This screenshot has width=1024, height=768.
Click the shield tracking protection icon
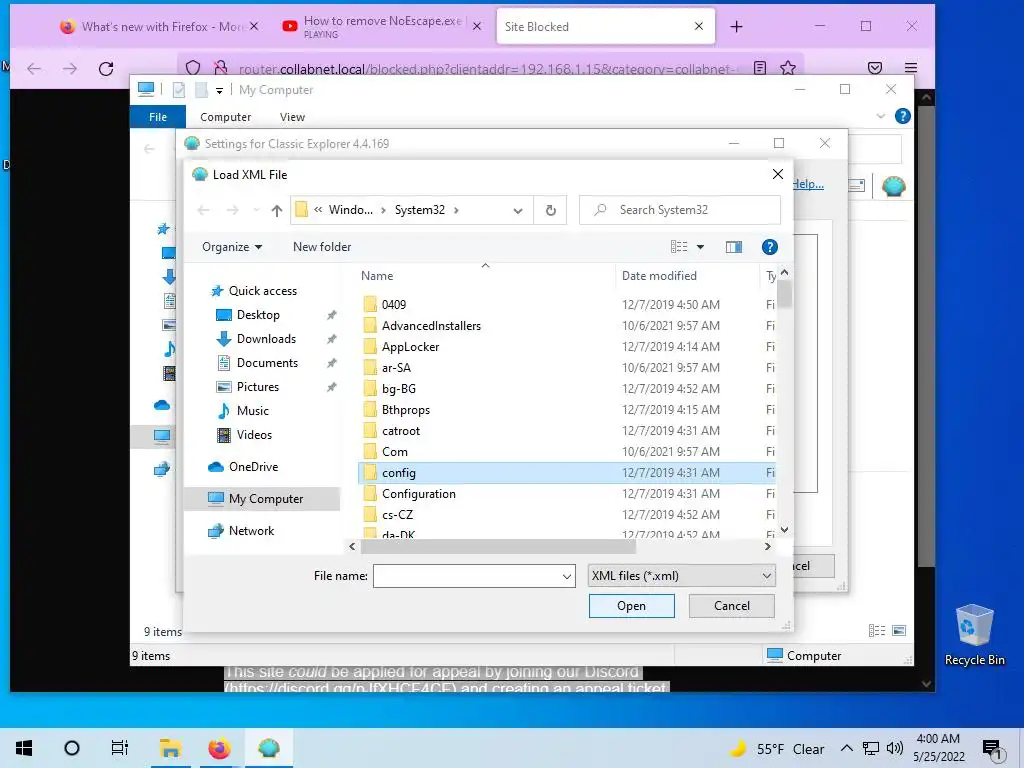(193, 68)
